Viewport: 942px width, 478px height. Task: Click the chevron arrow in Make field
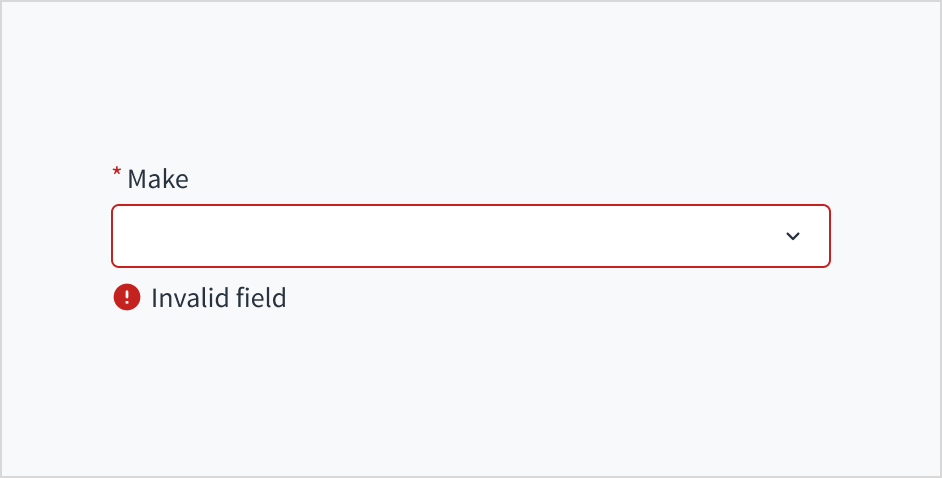coord(793,236)
